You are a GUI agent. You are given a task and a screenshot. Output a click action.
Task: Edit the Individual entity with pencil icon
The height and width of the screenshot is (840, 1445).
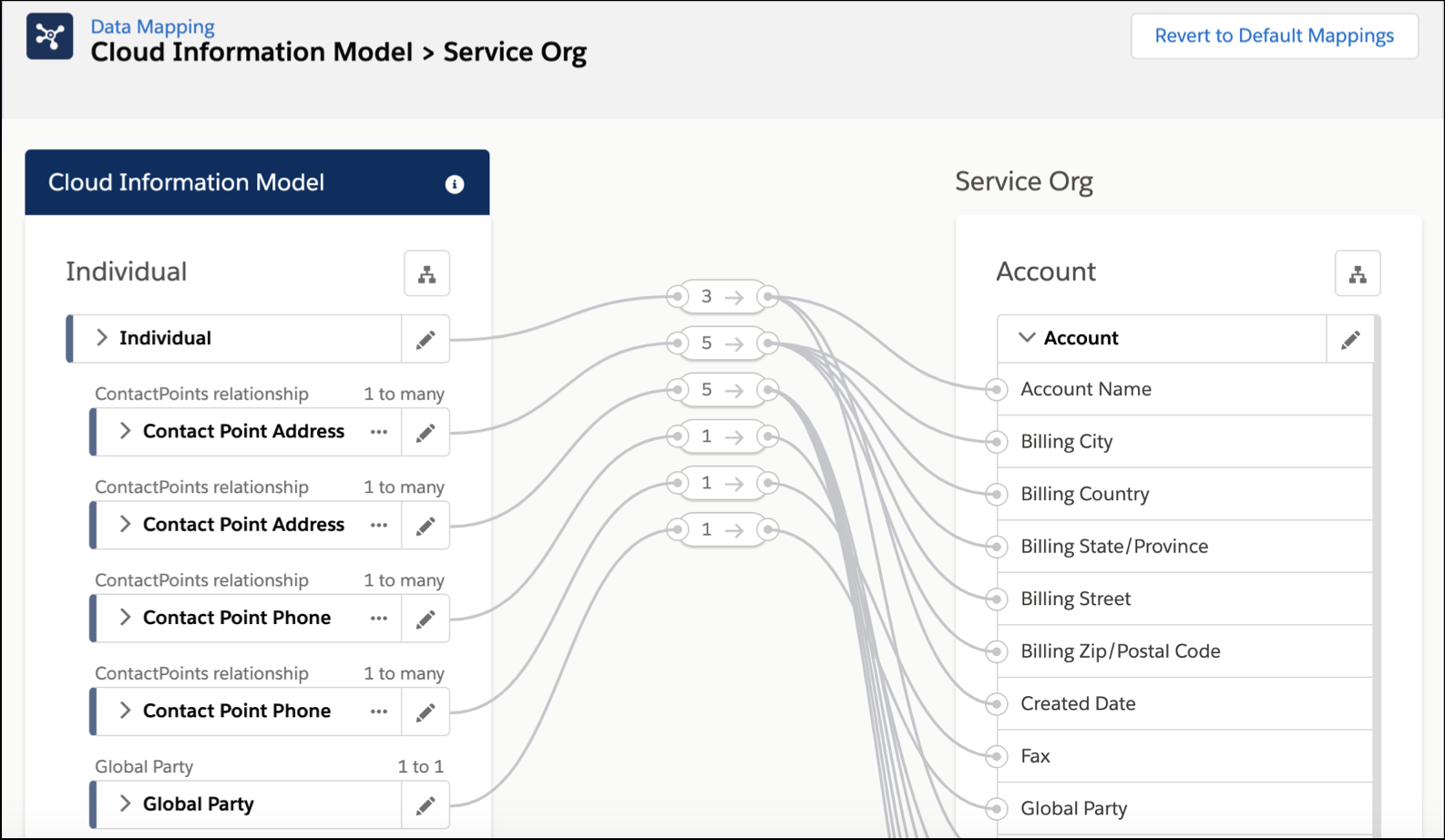pos(425,340)
